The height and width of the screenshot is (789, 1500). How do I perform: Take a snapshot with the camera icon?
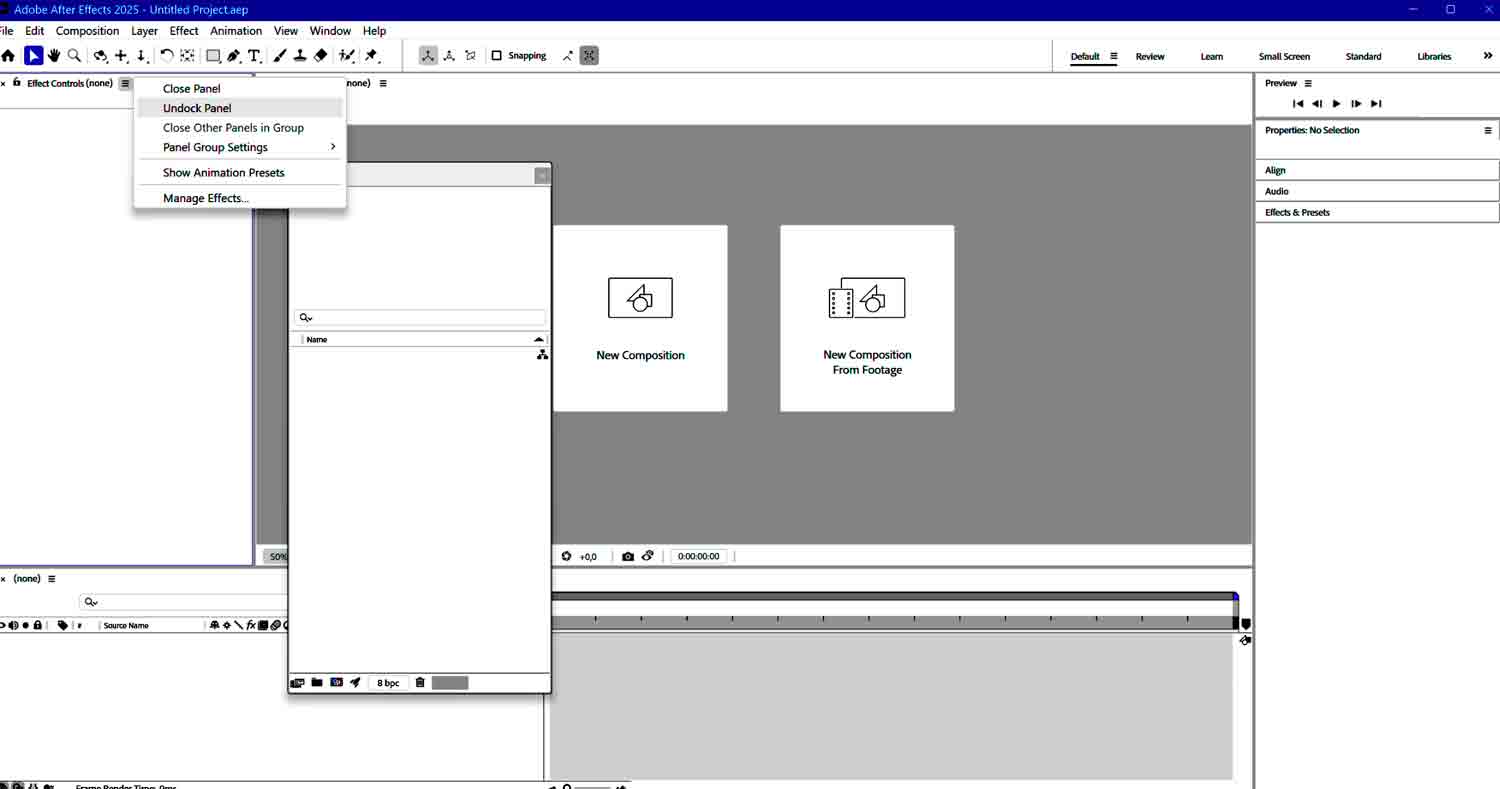pos(628,556)
